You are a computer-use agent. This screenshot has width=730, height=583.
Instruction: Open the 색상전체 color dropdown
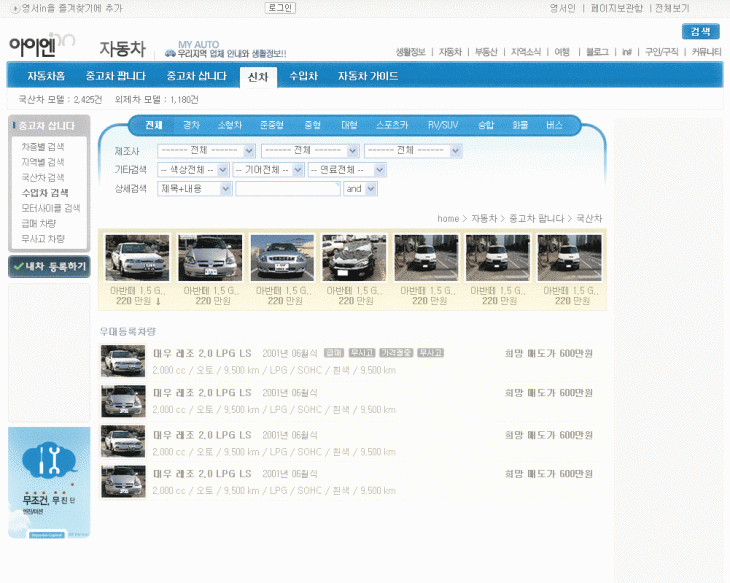(194, 170)
